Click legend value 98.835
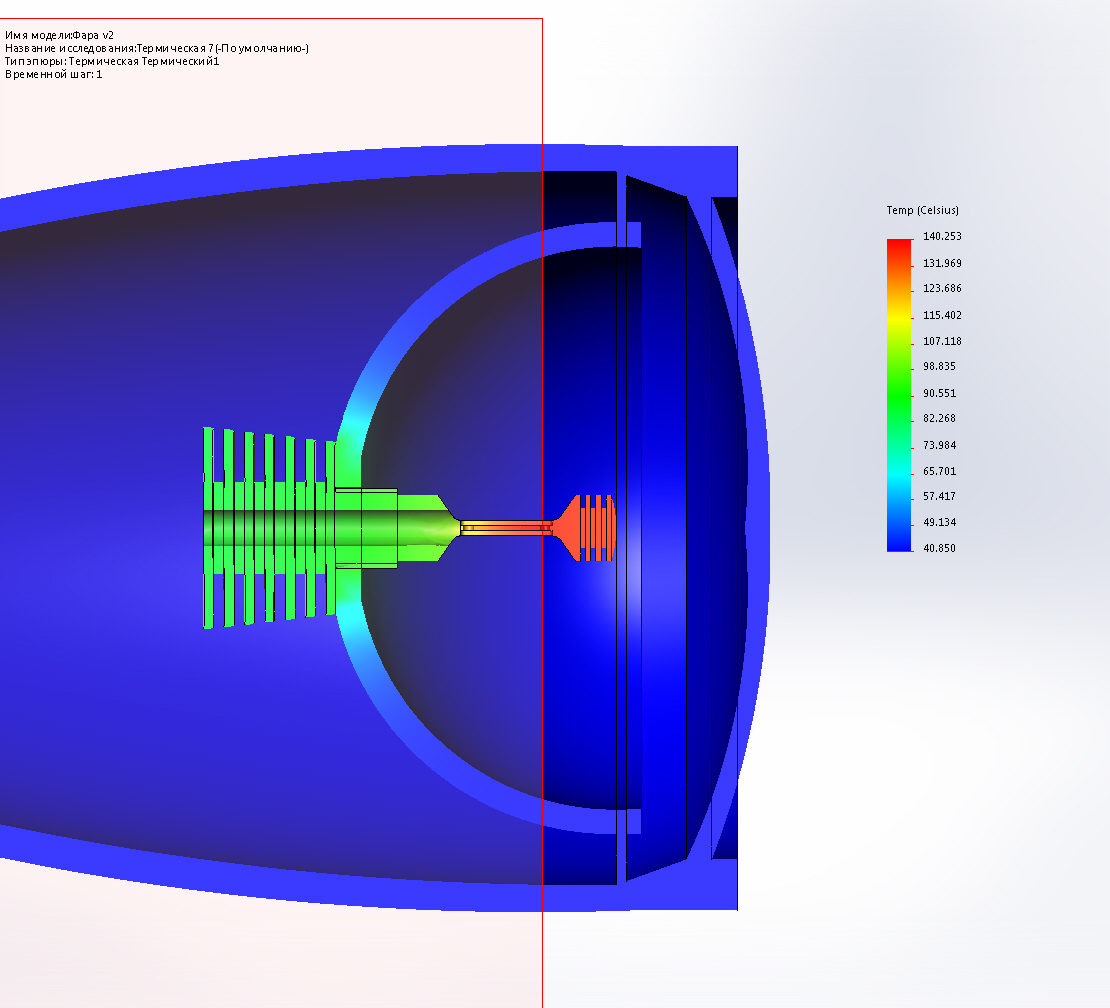The height and width of the screenshot is (1008, 1110). point(939,366)
